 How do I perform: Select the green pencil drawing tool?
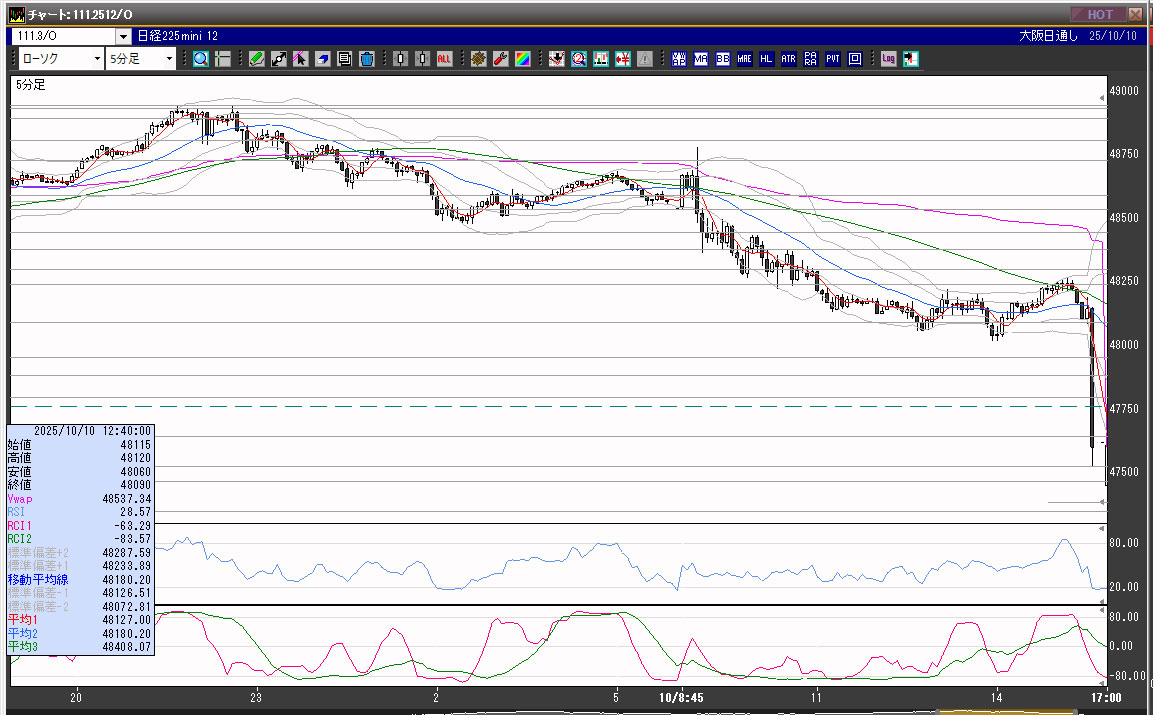257,59
